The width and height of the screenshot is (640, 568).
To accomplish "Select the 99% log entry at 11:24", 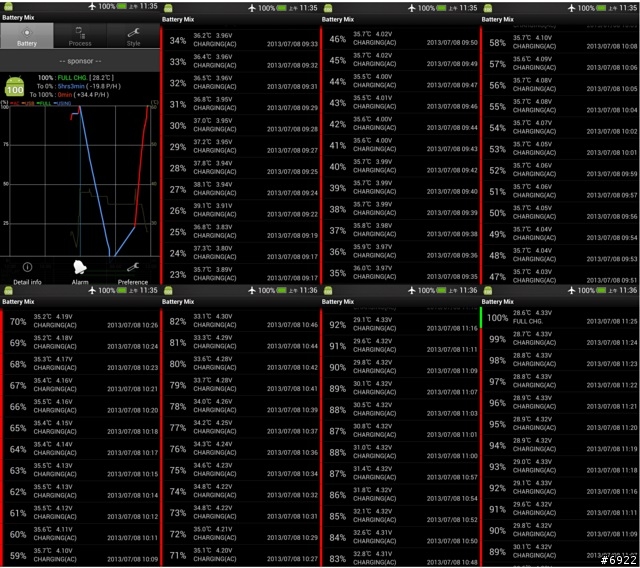I will [x=560, y=339].
